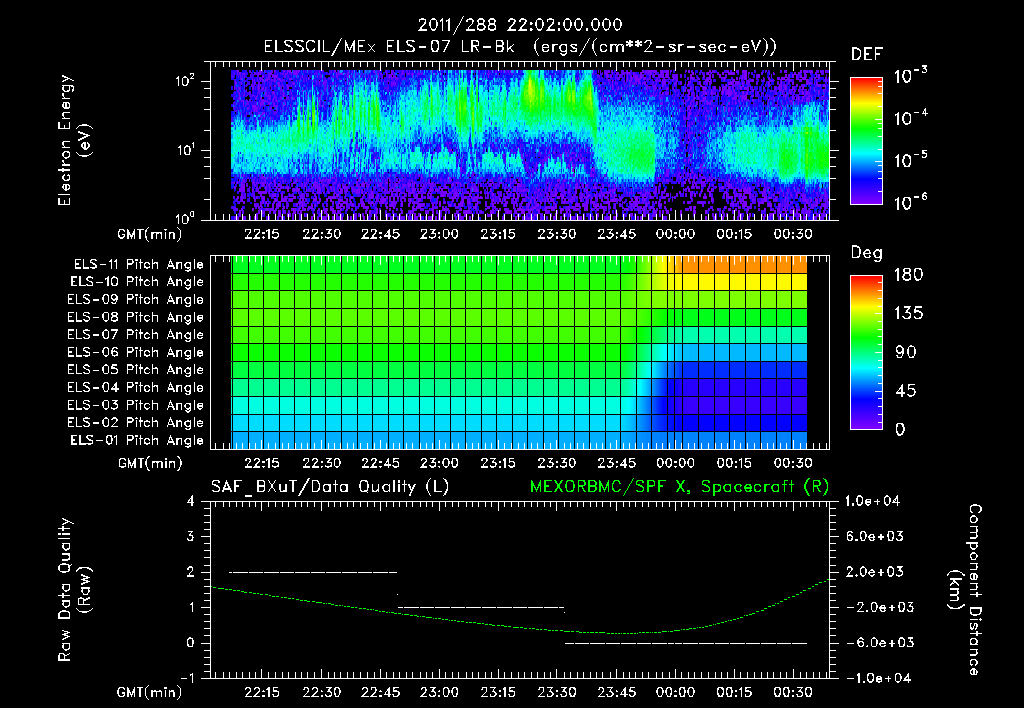Click GMT(min) label under the data quality plot
This screenshot has width=1024, height=708.
149,692
